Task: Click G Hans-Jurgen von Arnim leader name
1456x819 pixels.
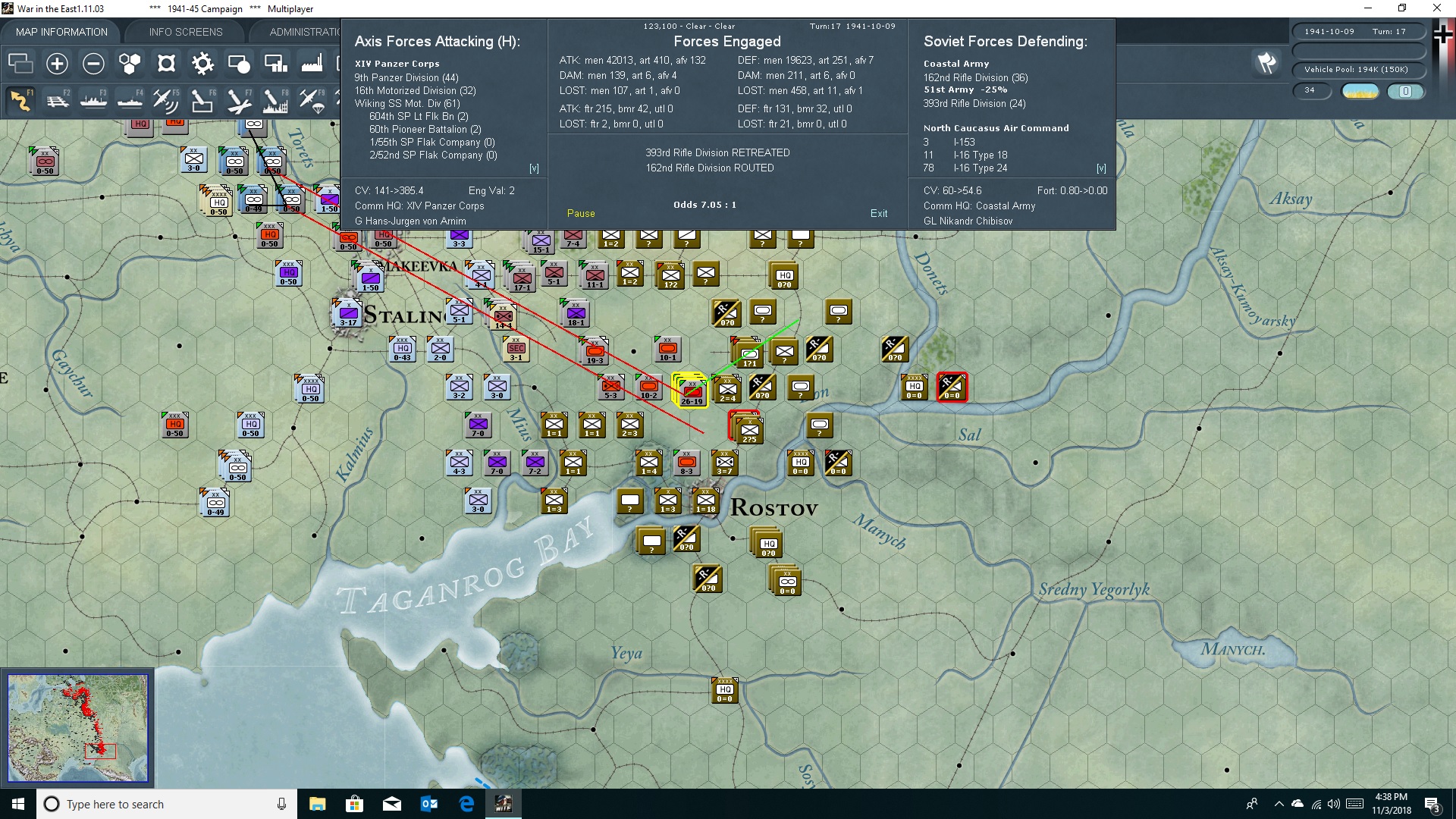Action: (x=410, y=221)
